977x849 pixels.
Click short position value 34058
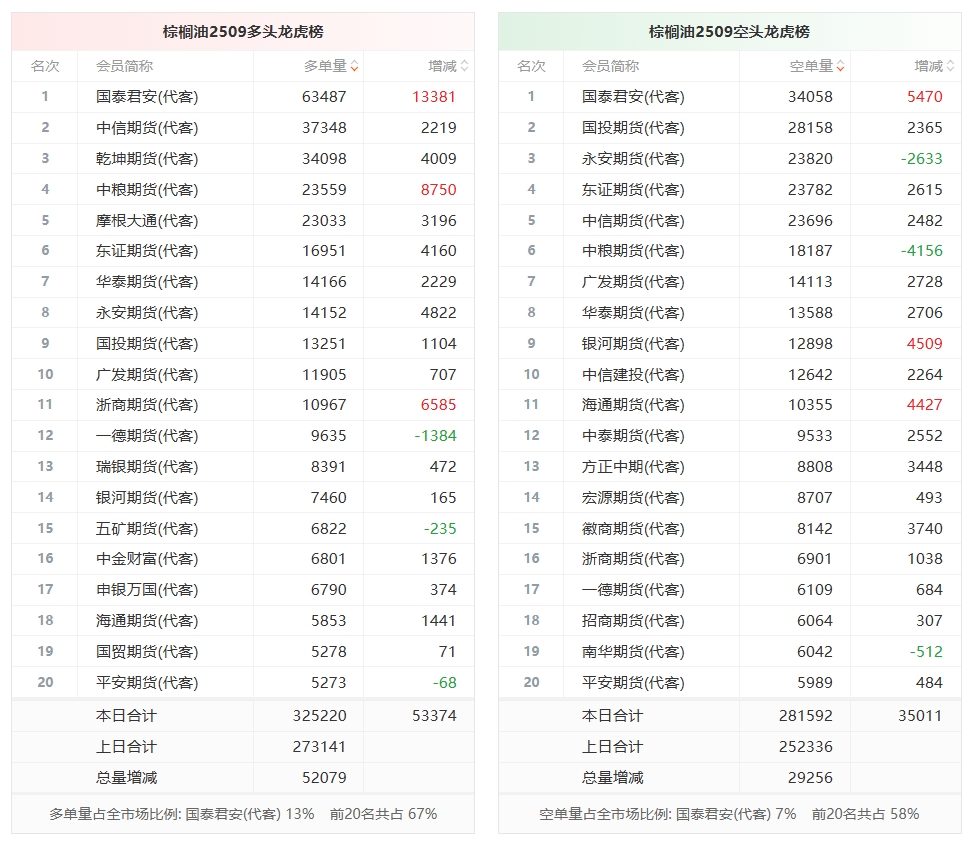(810, 97)
